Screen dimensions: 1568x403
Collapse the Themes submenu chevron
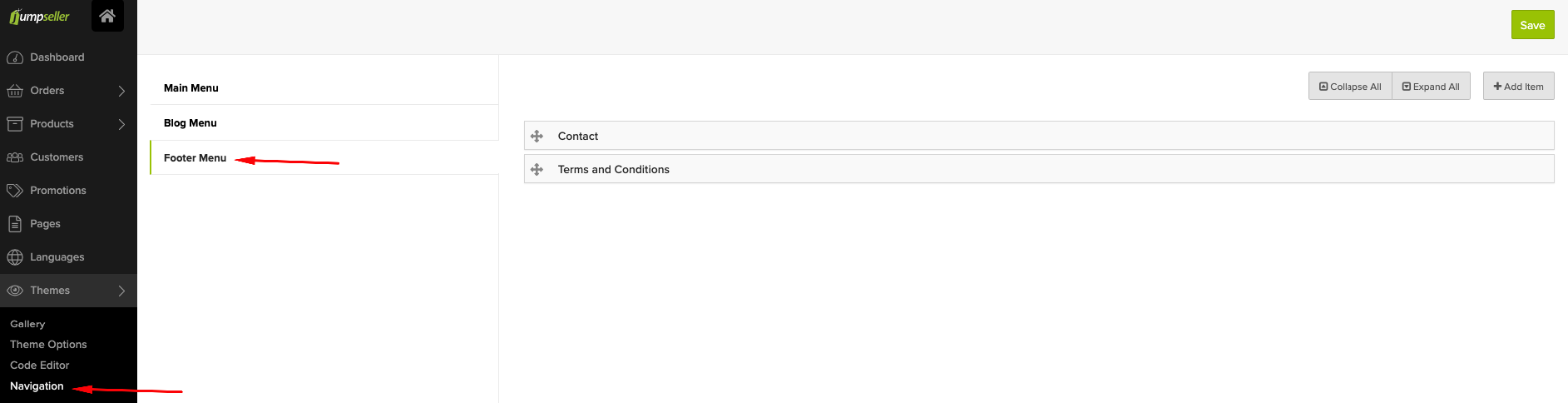(x=121, y=291)
